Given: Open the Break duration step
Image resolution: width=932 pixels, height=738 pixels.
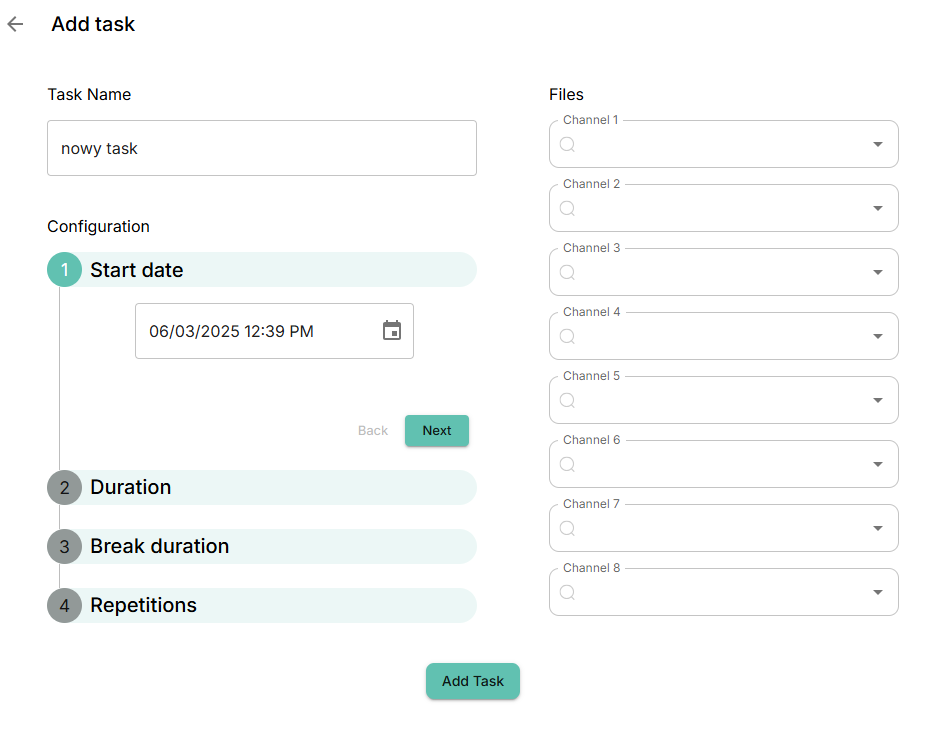Looking at the screenshot, I should point(262,546).
